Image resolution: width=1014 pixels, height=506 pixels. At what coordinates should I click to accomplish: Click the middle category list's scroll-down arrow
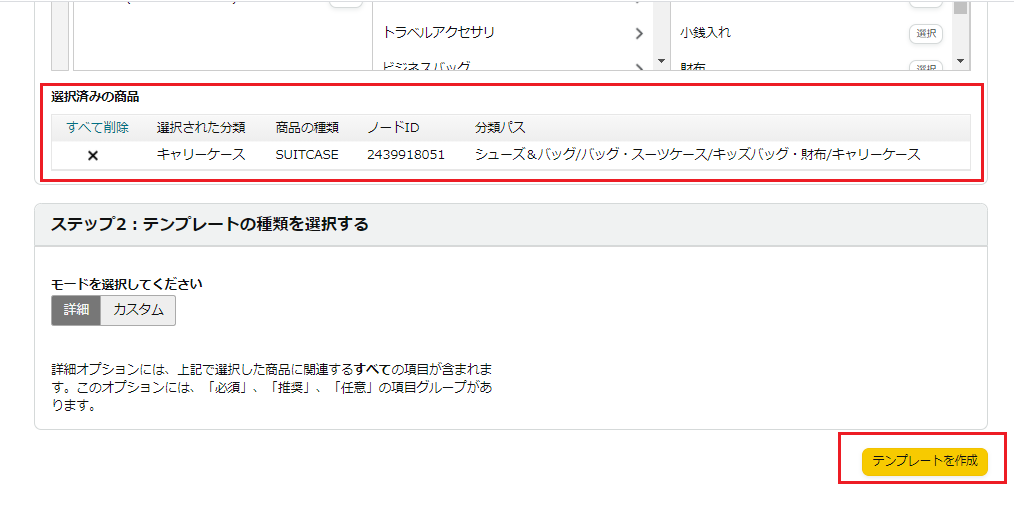(661, 61)
